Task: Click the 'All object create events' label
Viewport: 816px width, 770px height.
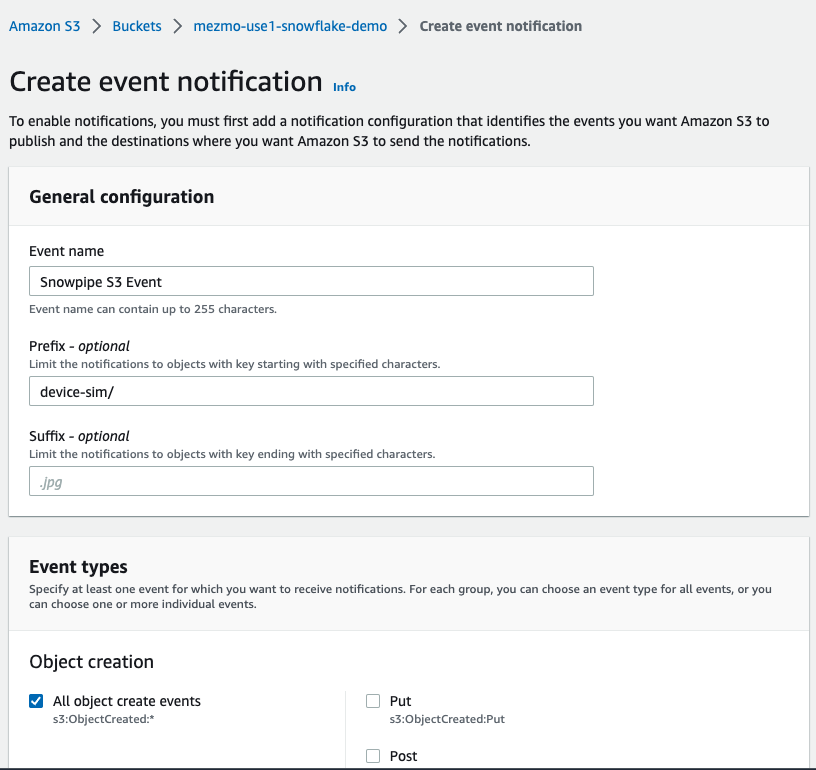Action: coord(126,701)
